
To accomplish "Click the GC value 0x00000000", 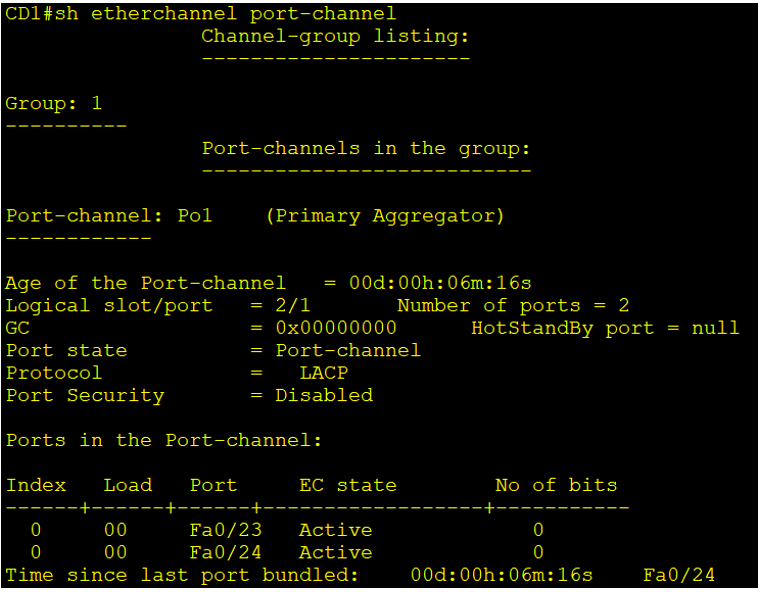I will (336, 328).
